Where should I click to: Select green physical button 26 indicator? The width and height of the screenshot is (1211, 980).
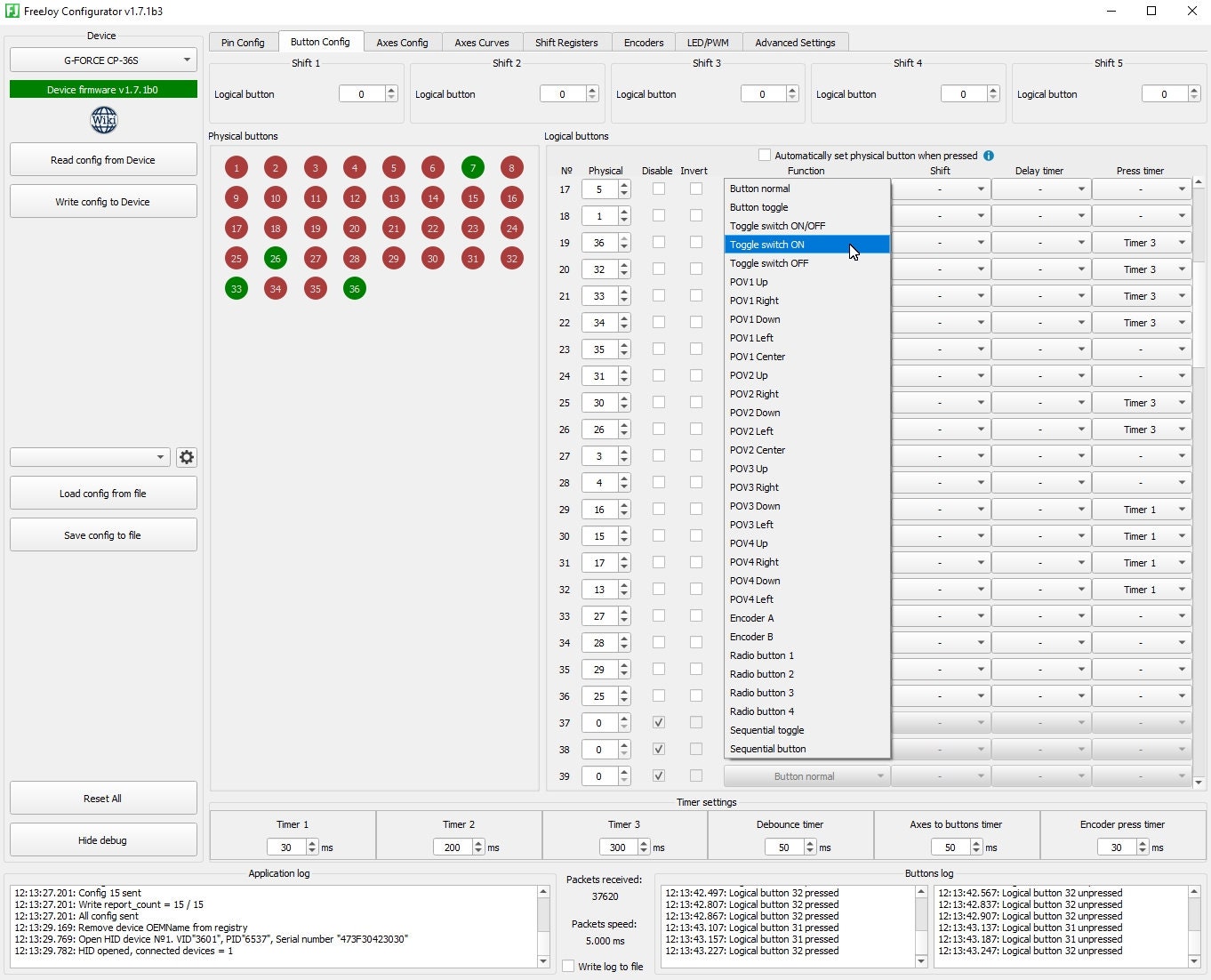click(x=276, y=259)
